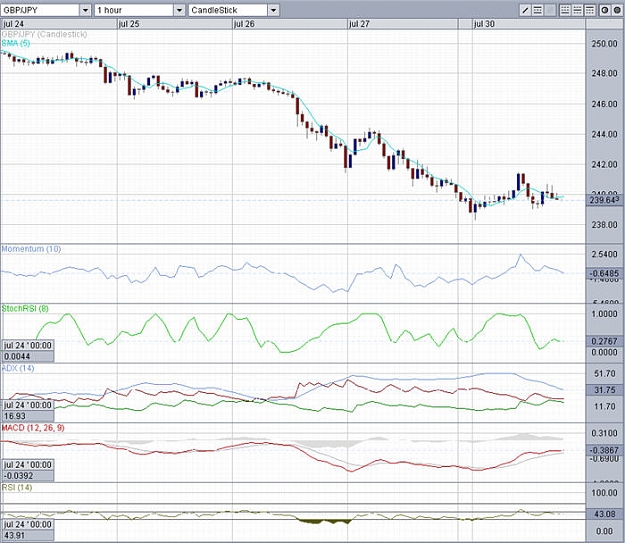Click the RSI value tag 43.08
The image size is (625, 543).
click(604, 514)
